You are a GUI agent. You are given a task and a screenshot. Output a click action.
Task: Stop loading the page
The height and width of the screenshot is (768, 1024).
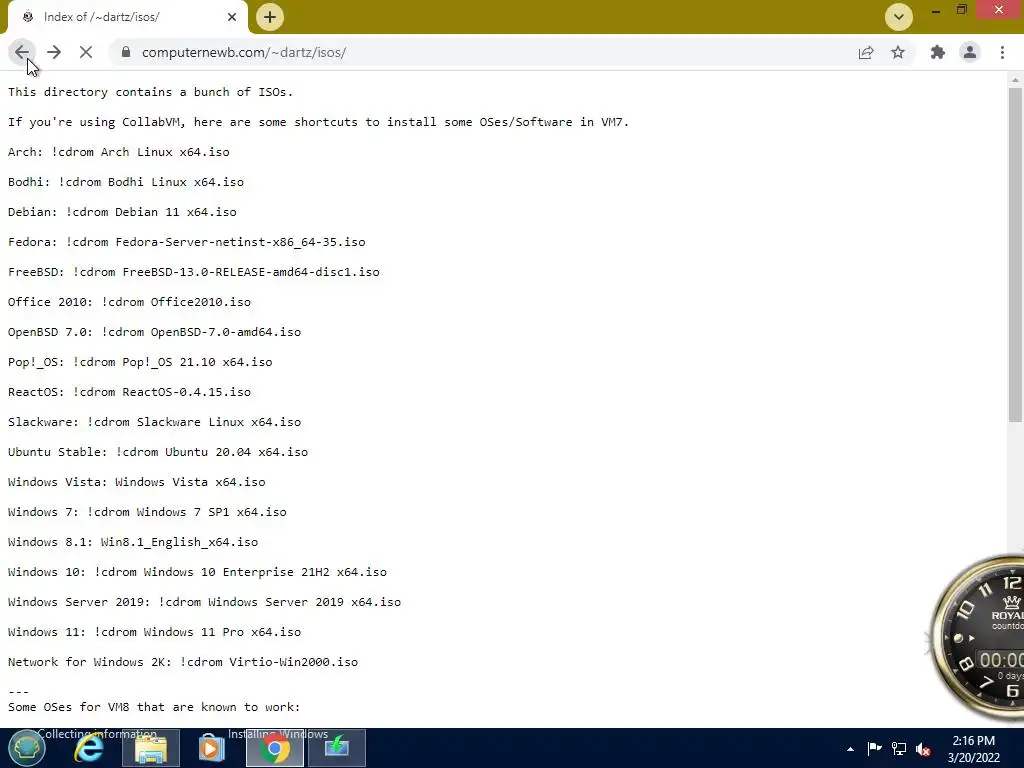pos(86,52)
